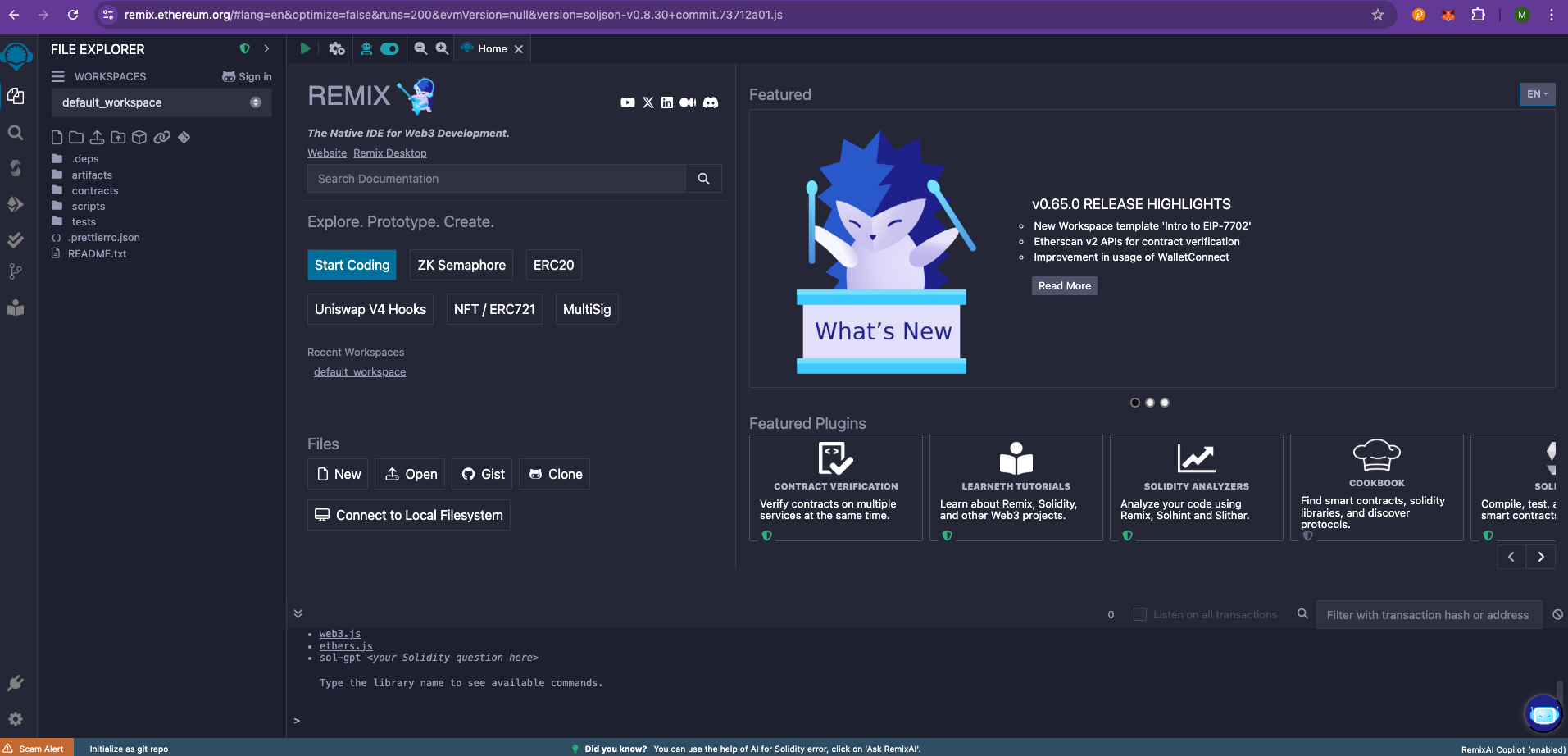Open the Solidity unit testing sidebar icon
1568x756 pixels.
[x=16, y=239]
